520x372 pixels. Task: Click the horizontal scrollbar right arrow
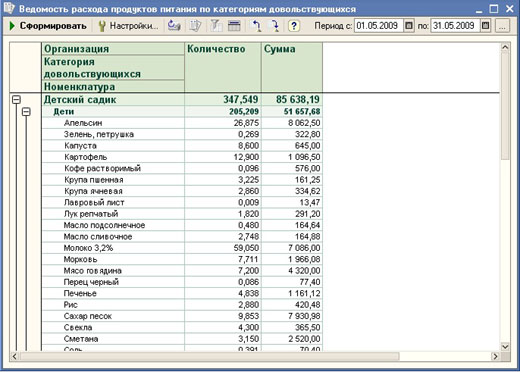pos(496,356)
